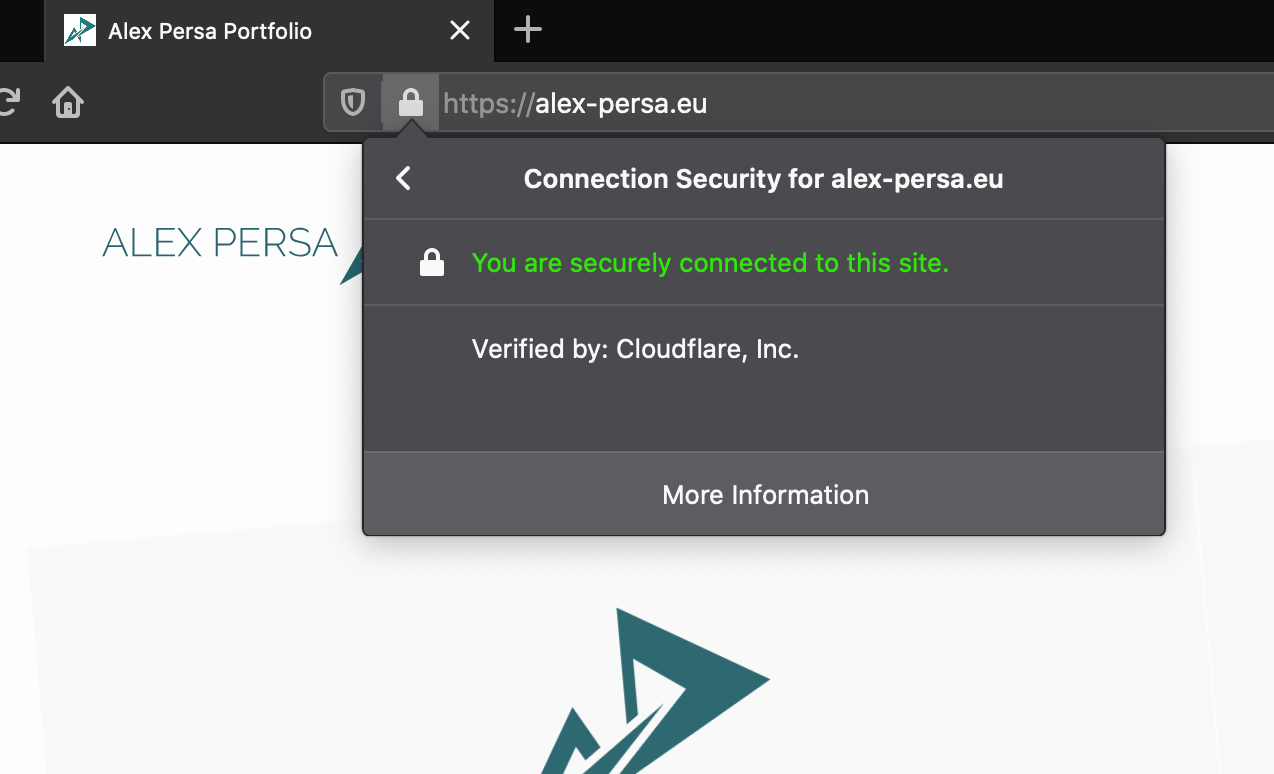Click the Verified by Cloudflare, Inc. text
This screenshot has height=774, width=1274.
click(x=635, y=349)
